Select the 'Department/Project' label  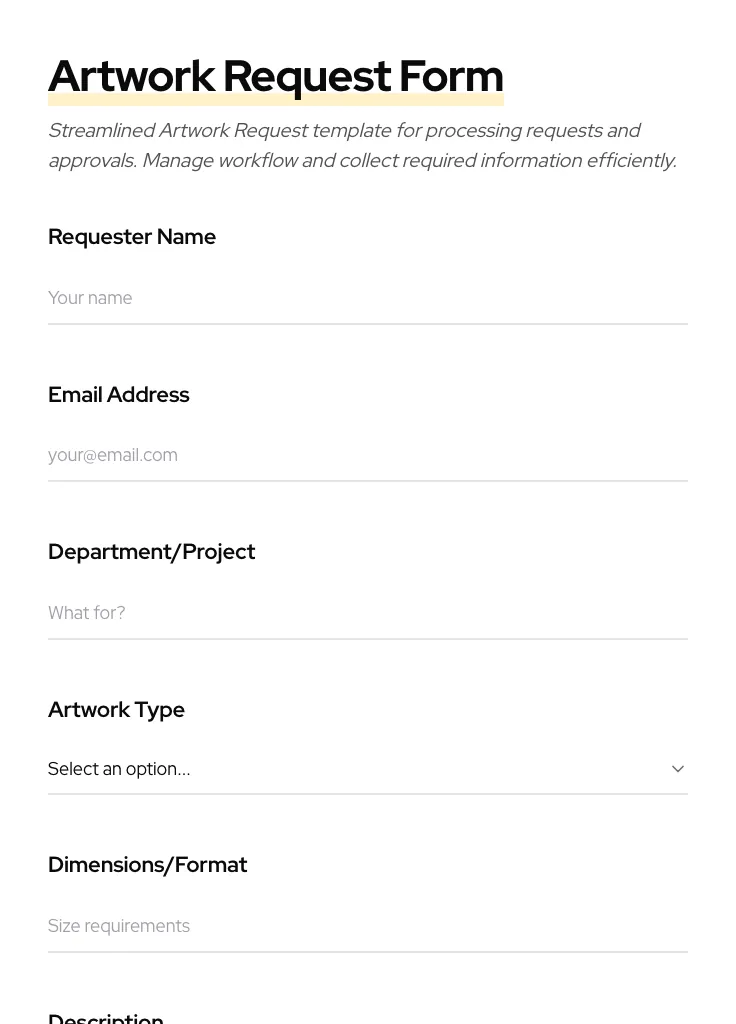[x=152, y=552]
